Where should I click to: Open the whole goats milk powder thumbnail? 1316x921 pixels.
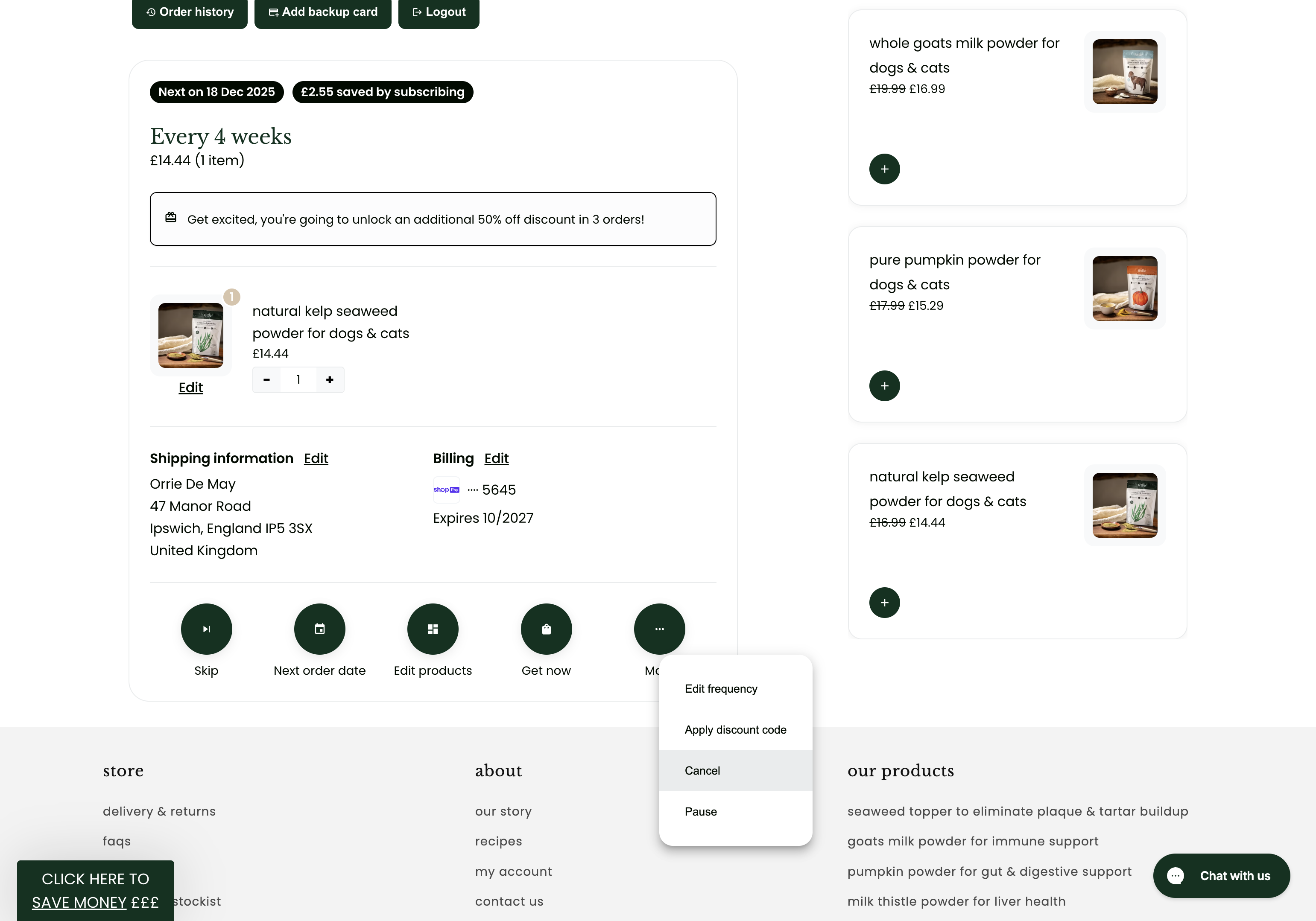[1125, 72]
